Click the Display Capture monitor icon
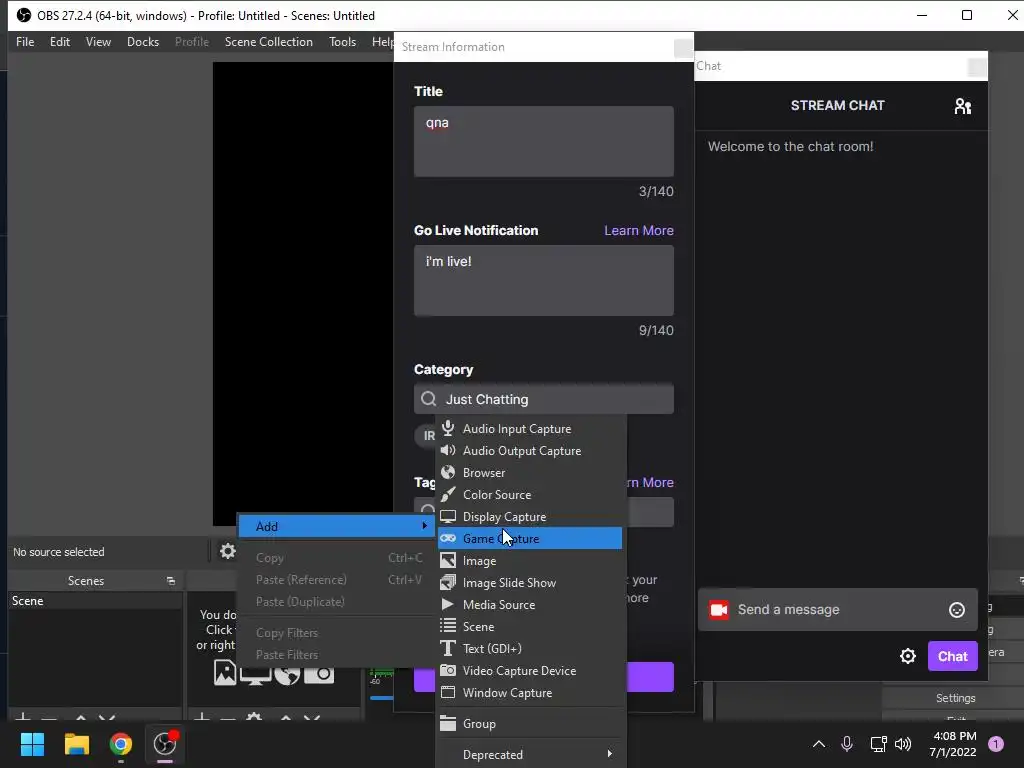This screenshot has height=768, width=1024. (x=448, y=517)
